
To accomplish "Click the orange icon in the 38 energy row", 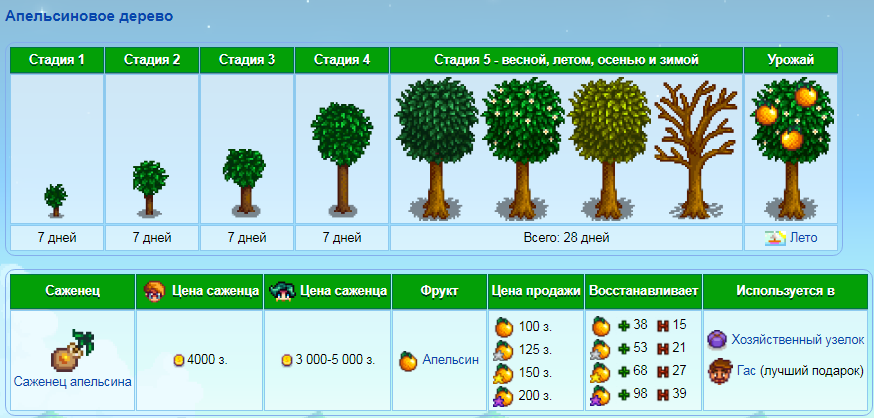I will click(x=600, y=325).
